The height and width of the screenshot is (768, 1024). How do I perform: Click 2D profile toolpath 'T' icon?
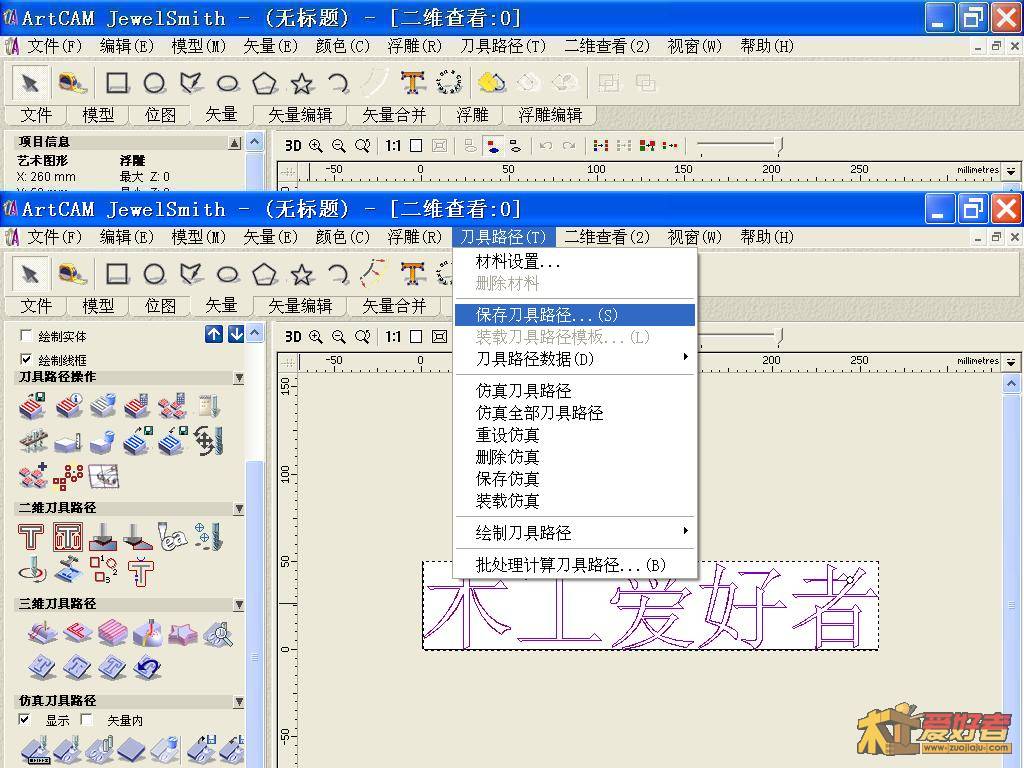coord(31,536)
